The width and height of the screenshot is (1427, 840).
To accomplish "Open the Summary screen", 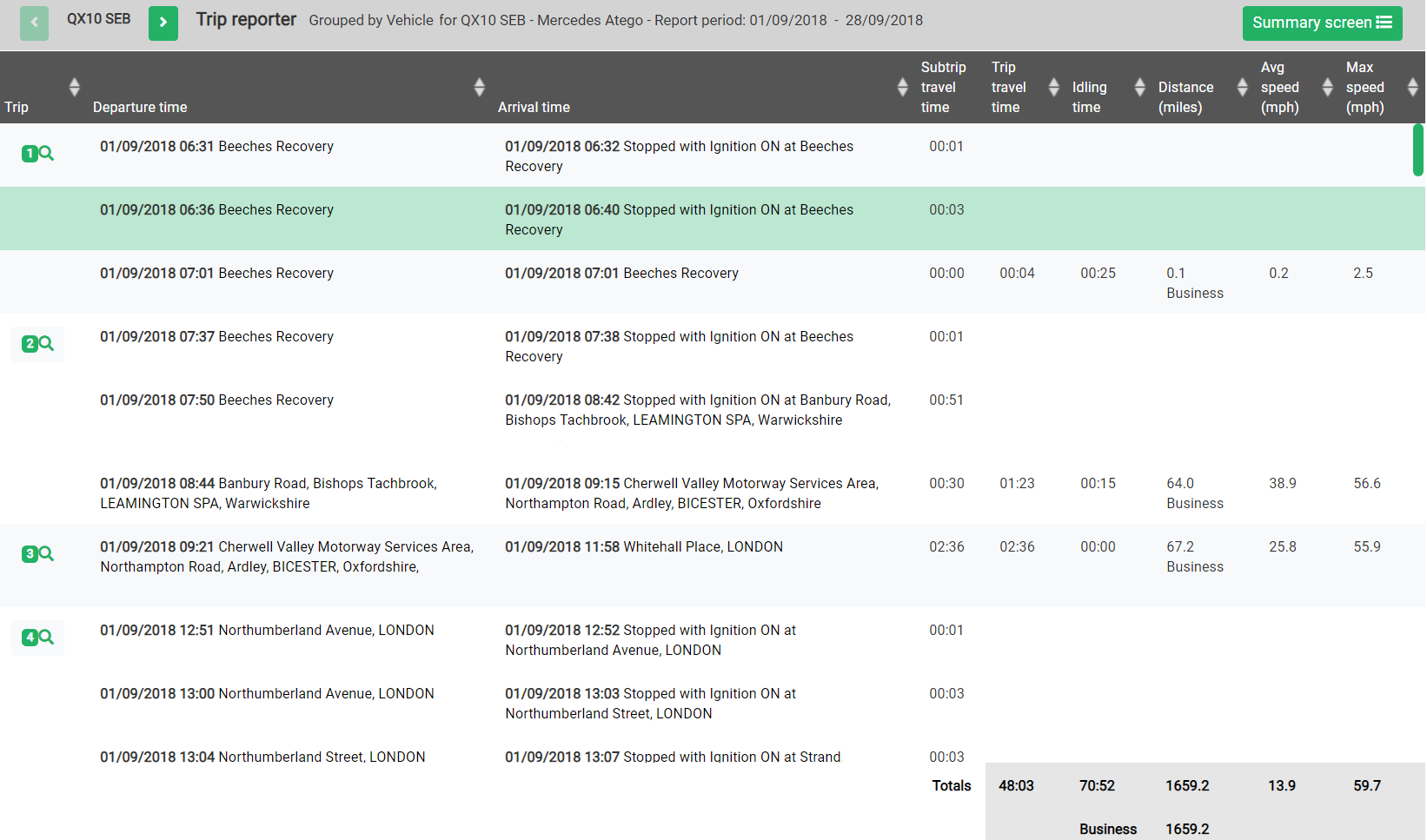I will click(1321, 23).
